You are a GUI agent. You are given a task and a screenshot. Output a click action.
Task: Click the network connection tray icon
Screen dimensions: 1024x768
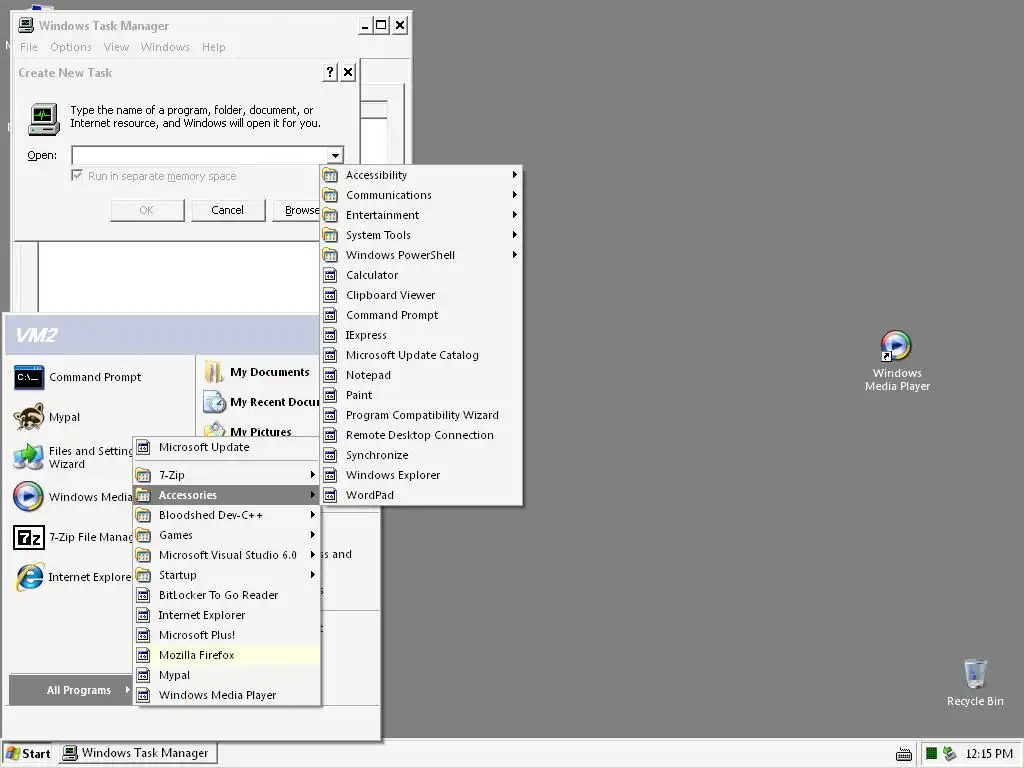click(x=950, y=754)
